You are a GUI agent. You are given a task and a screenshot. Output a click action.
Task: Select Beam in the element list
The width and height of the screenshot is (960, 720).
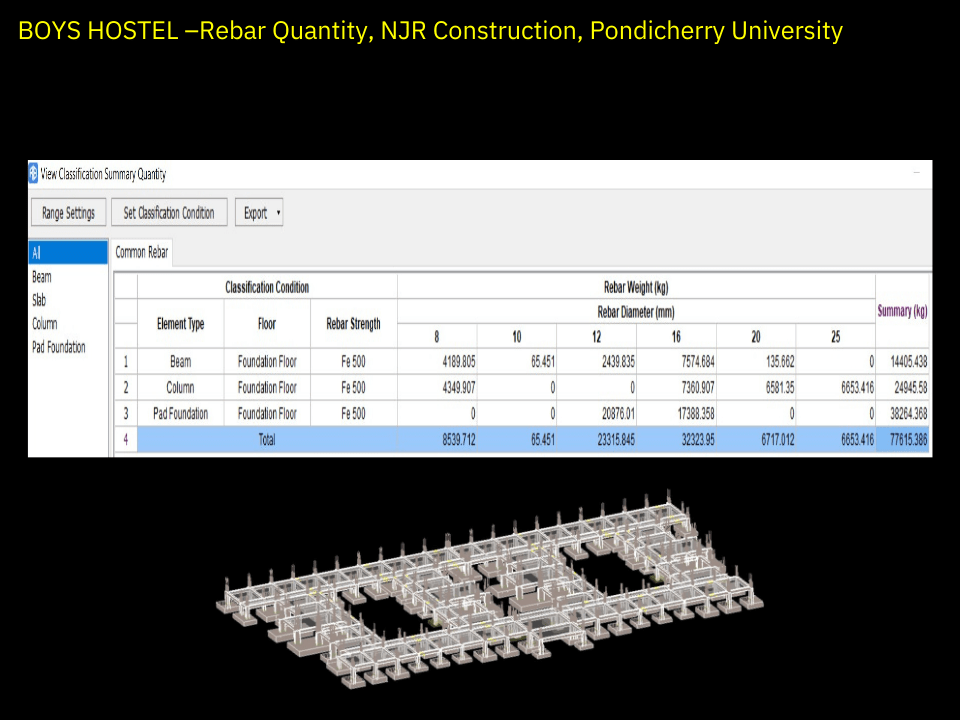[x=42, y=277]
